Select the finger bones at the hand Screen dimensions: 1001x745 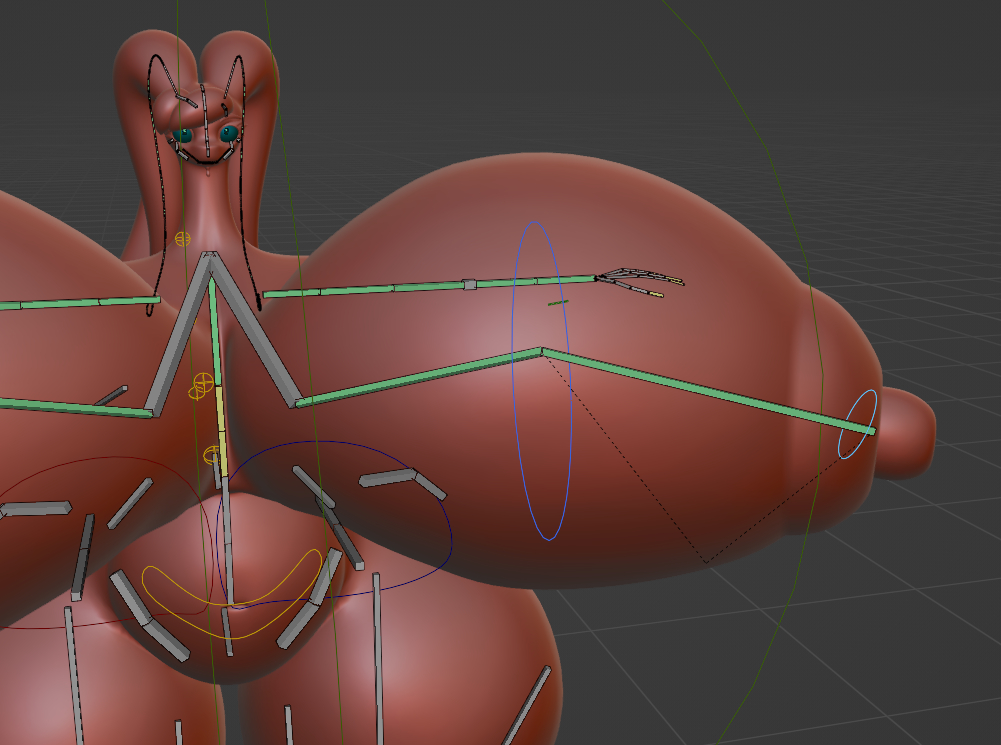click(640, 281)
